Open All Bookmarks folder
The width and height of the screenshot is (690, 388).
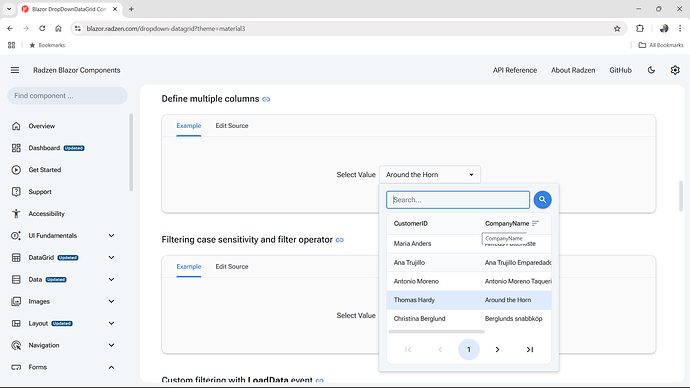click(x=661, y=45)
